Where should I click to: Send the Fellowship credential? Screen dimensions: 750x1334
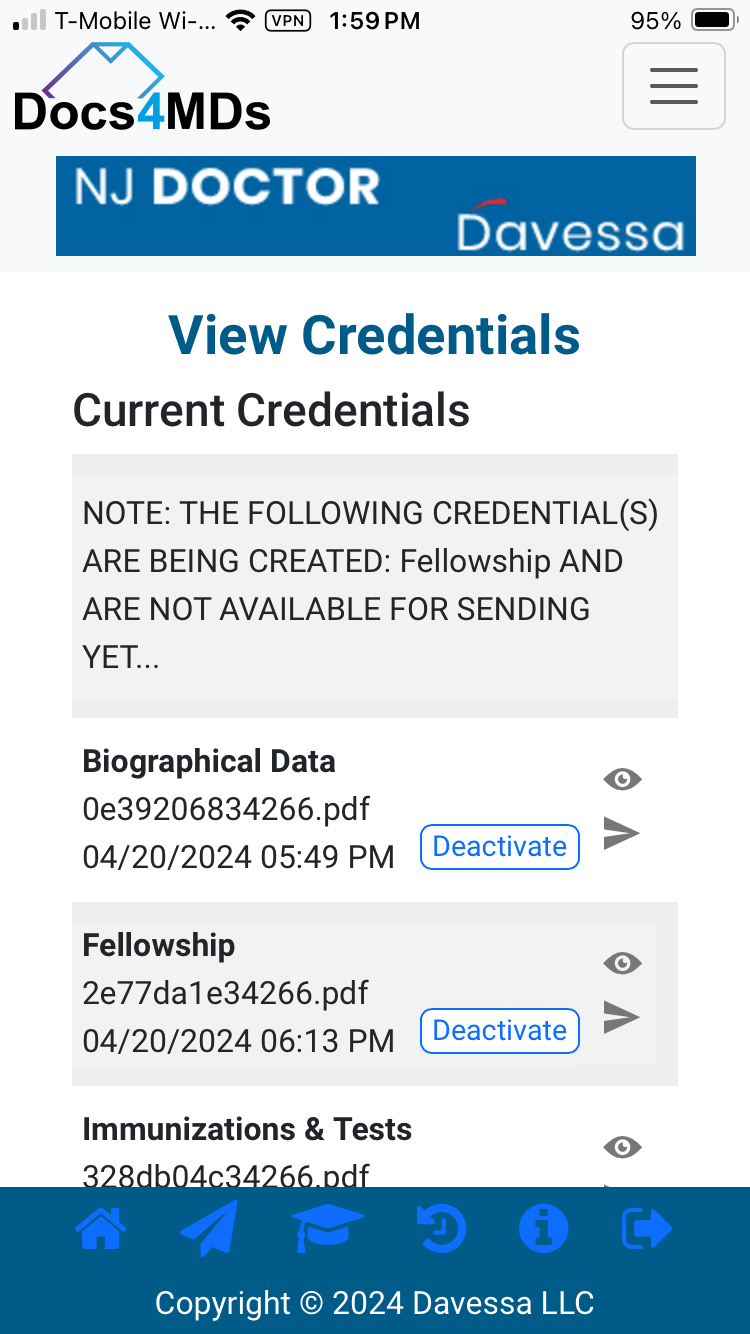pos(621,1017)
